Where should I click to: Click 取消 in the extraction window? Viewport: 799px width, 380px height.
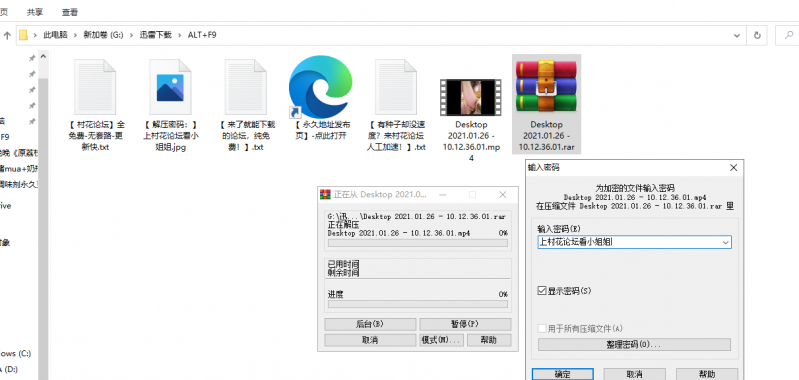coord(370,340)
